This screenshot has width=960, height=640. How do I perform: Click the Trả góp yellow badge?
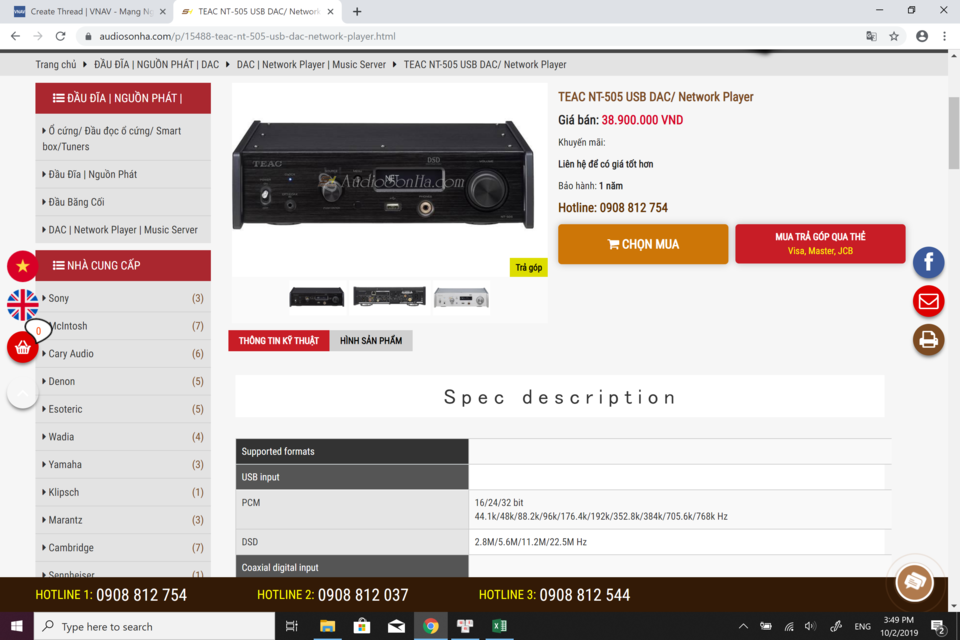(x=528, y=267)
